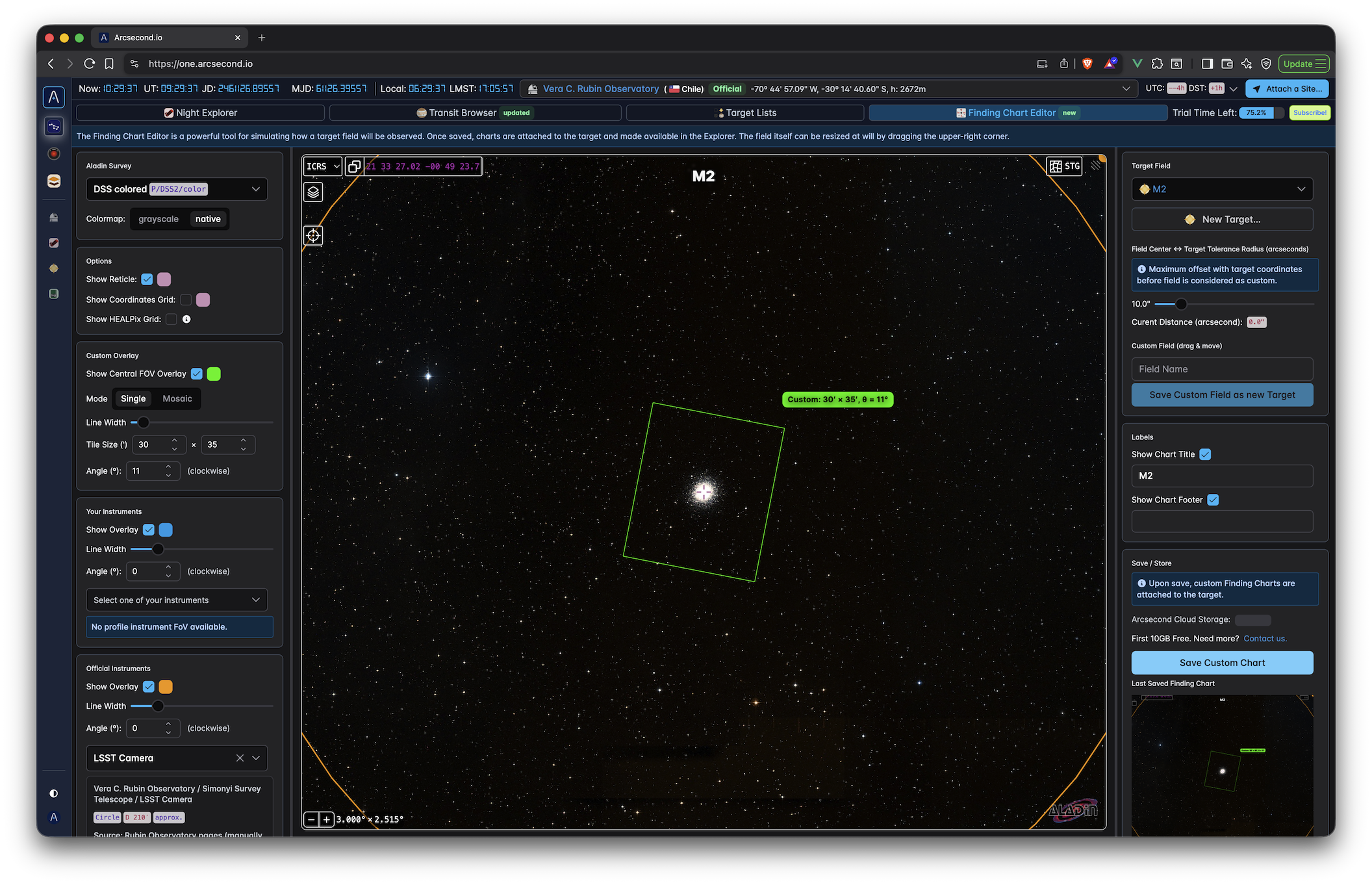Open the Brave Leo AI sparkle icon
Viewport: 1372px width, 885px height.
pos(1247,64)
